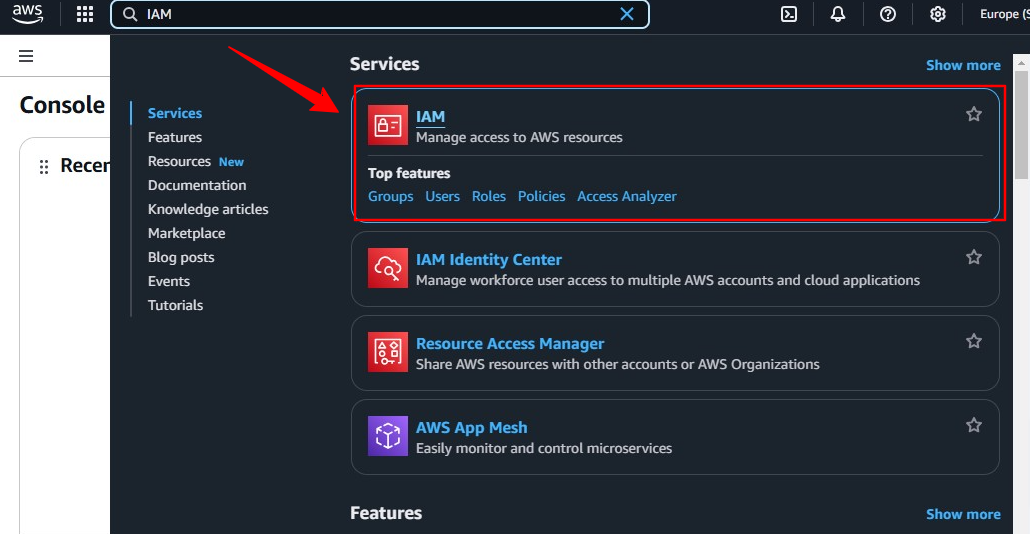Click Show more next to Services

962,65
